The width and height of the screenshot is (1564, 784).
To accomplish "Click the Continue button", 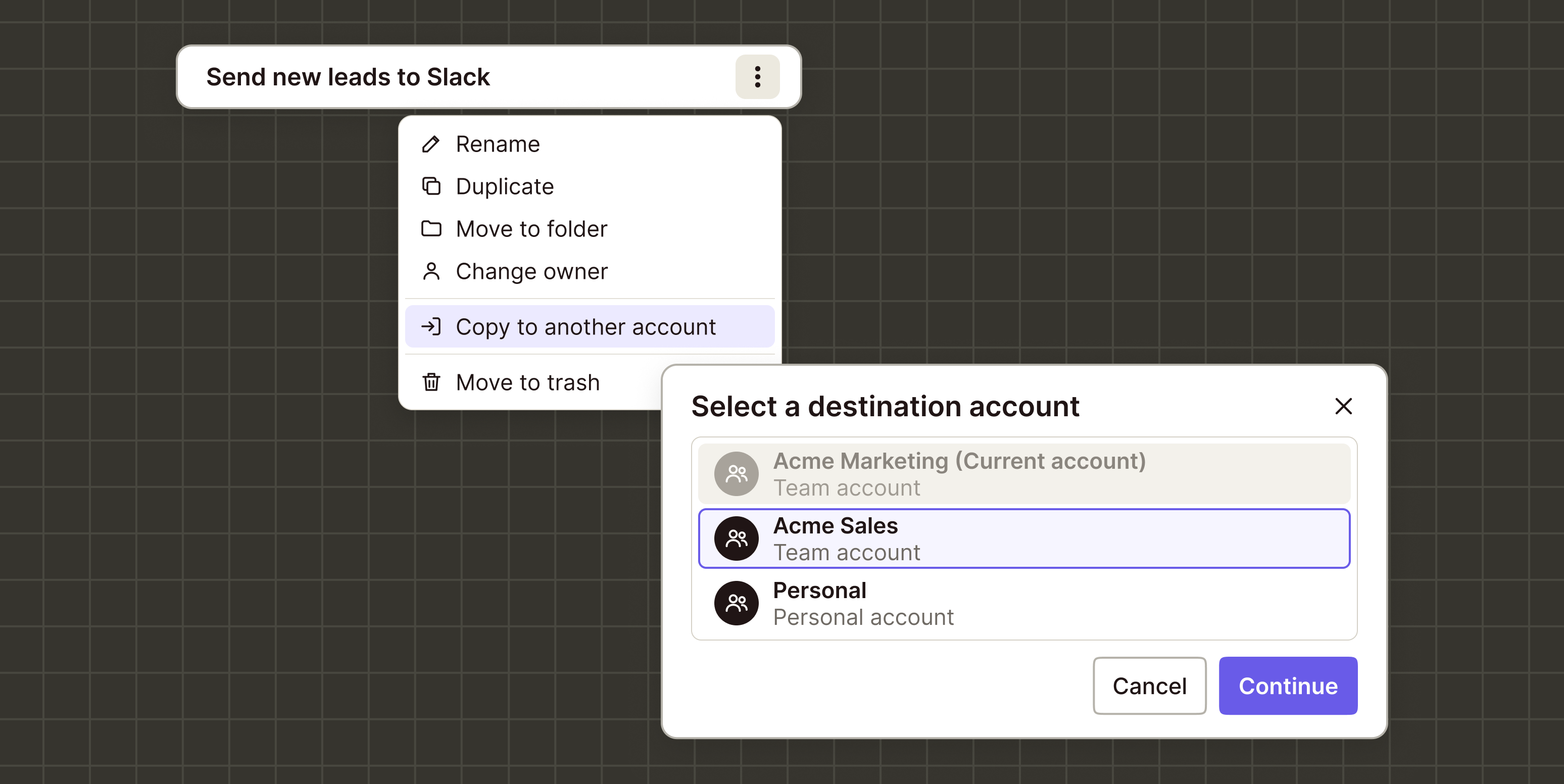I will 1288,685.
